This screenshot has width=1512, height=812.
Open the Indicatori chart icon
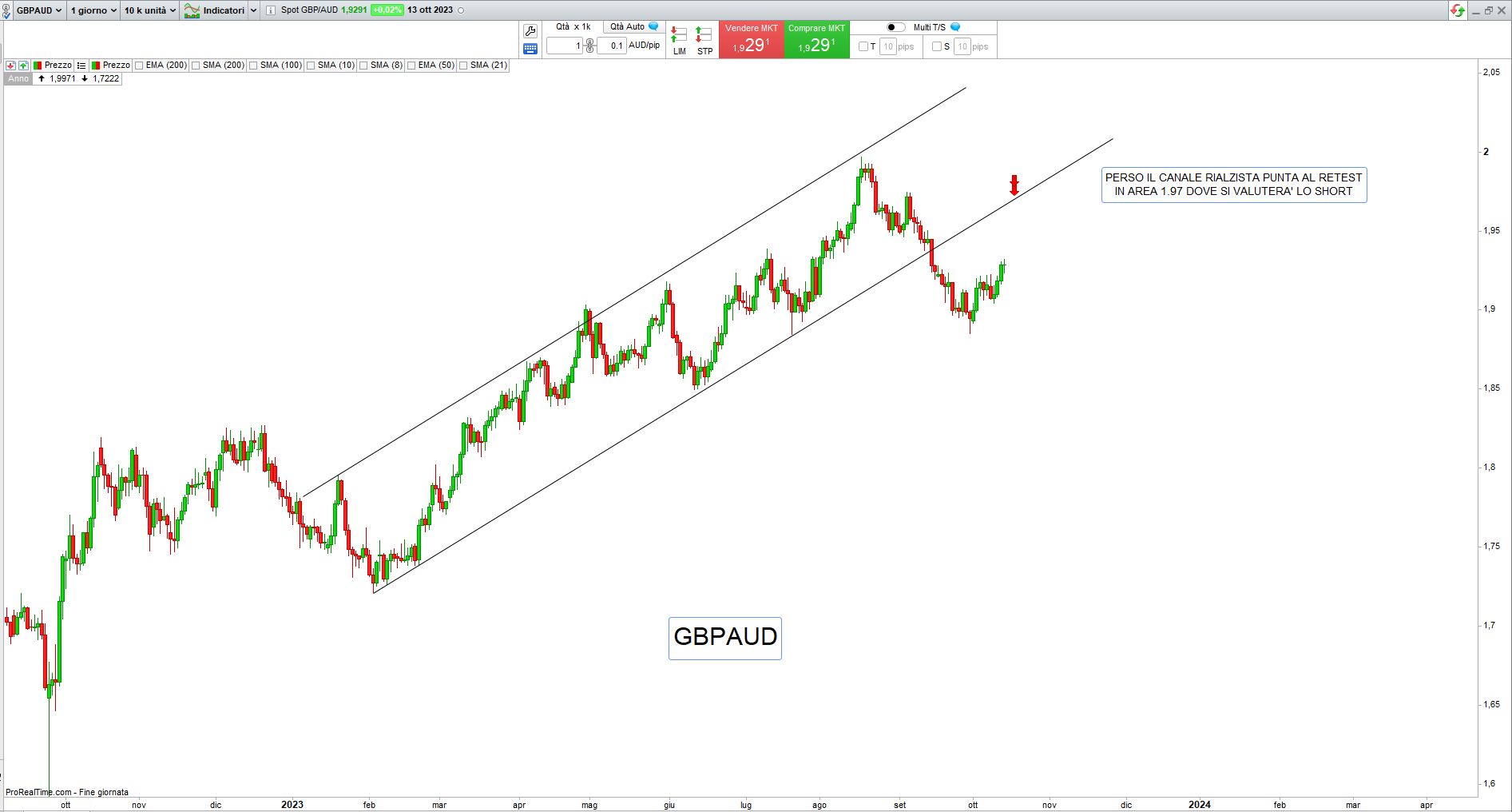coord(192,10)
